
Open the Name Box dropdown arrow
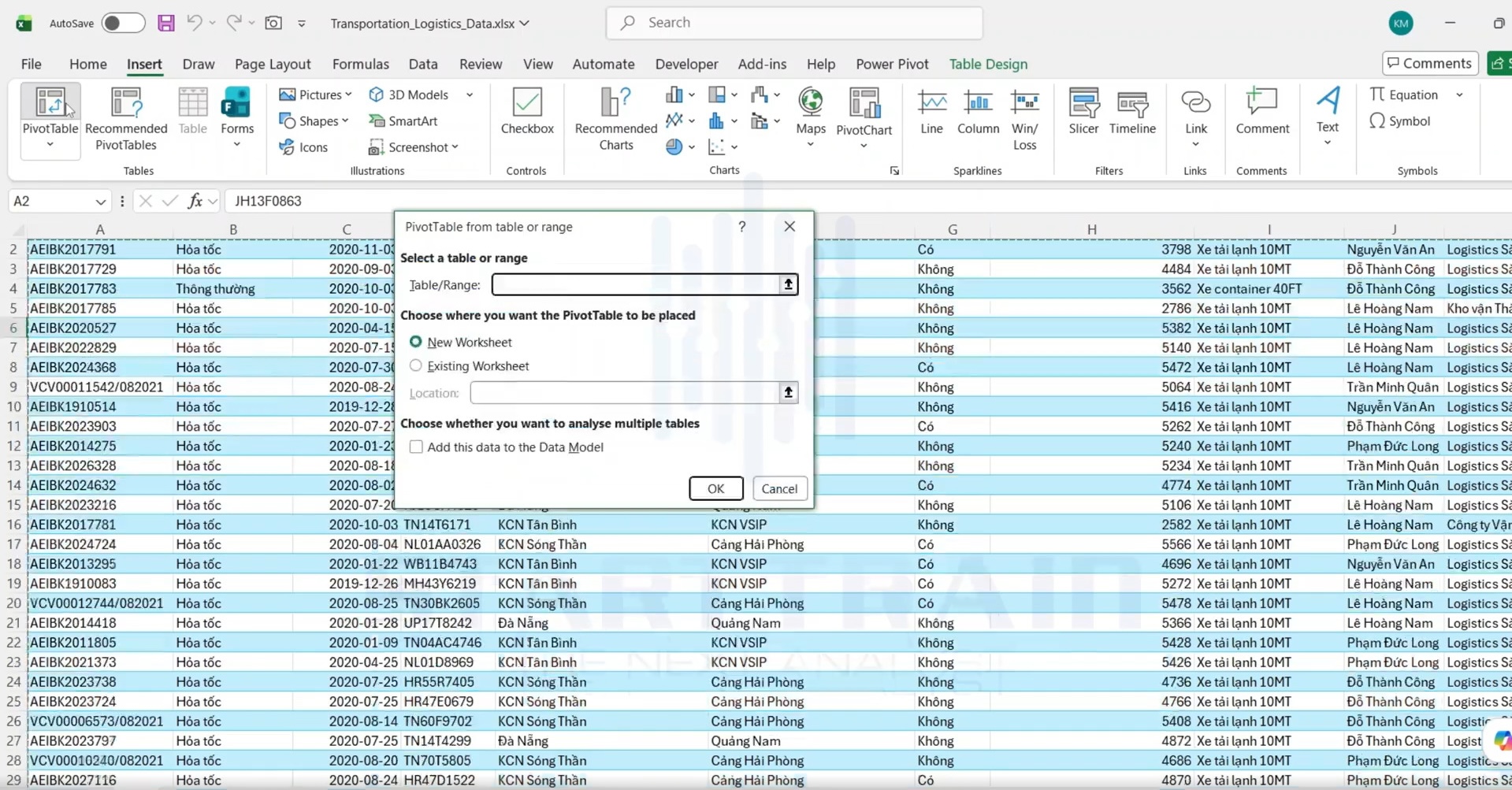[100, 202]
